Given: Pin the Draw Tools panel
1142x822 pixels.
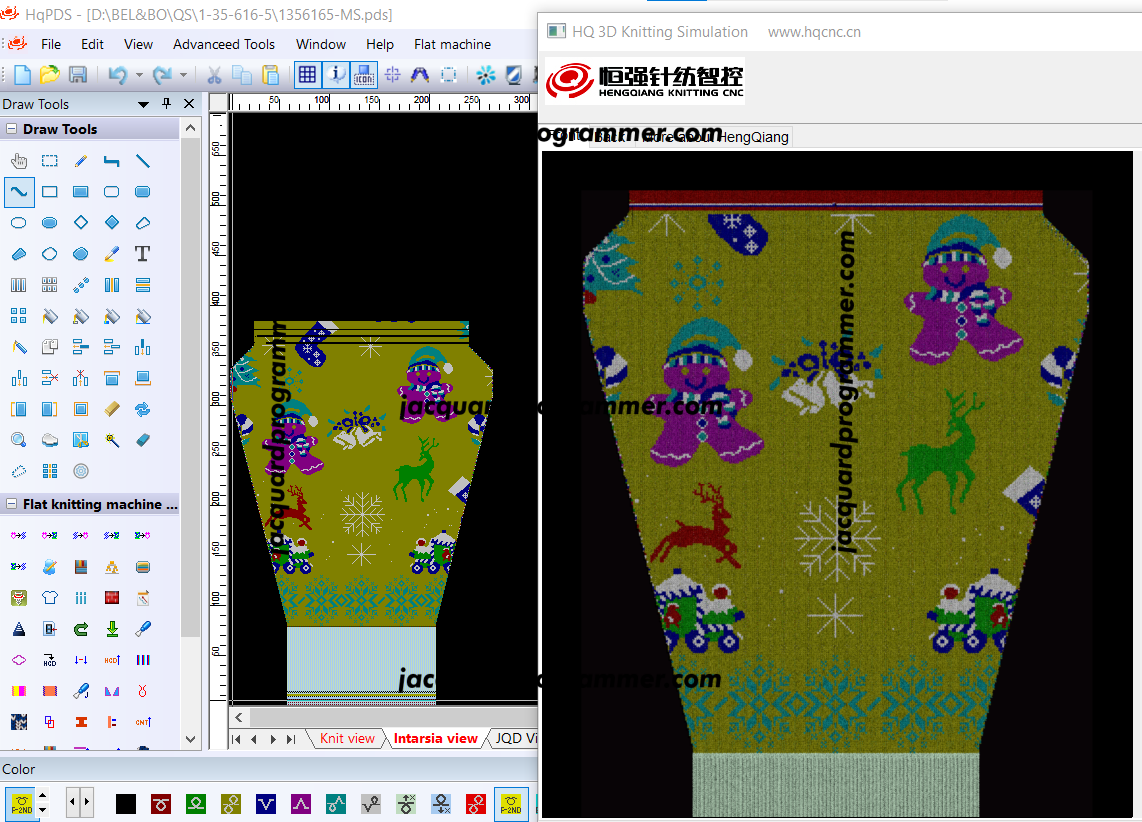Looking at the screenshot, I should tap(166, 103).
